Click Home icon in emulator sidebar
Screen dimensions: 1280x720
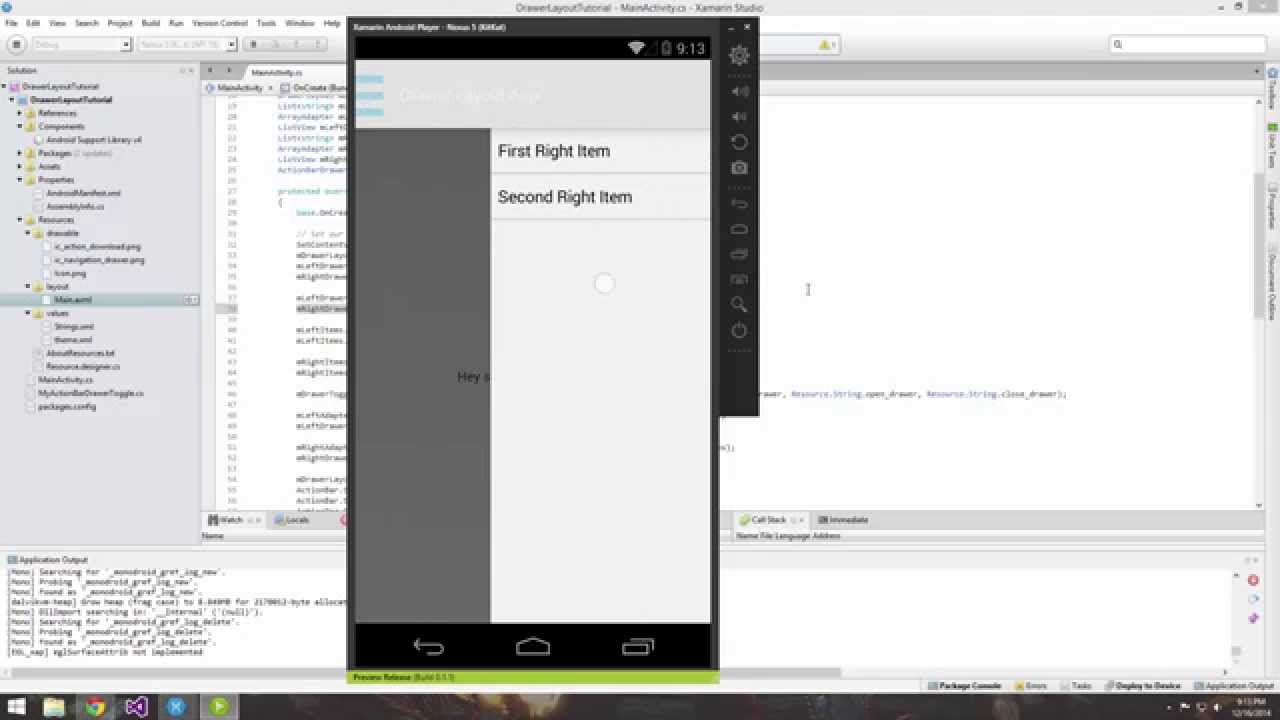click(x=739, y=229)
